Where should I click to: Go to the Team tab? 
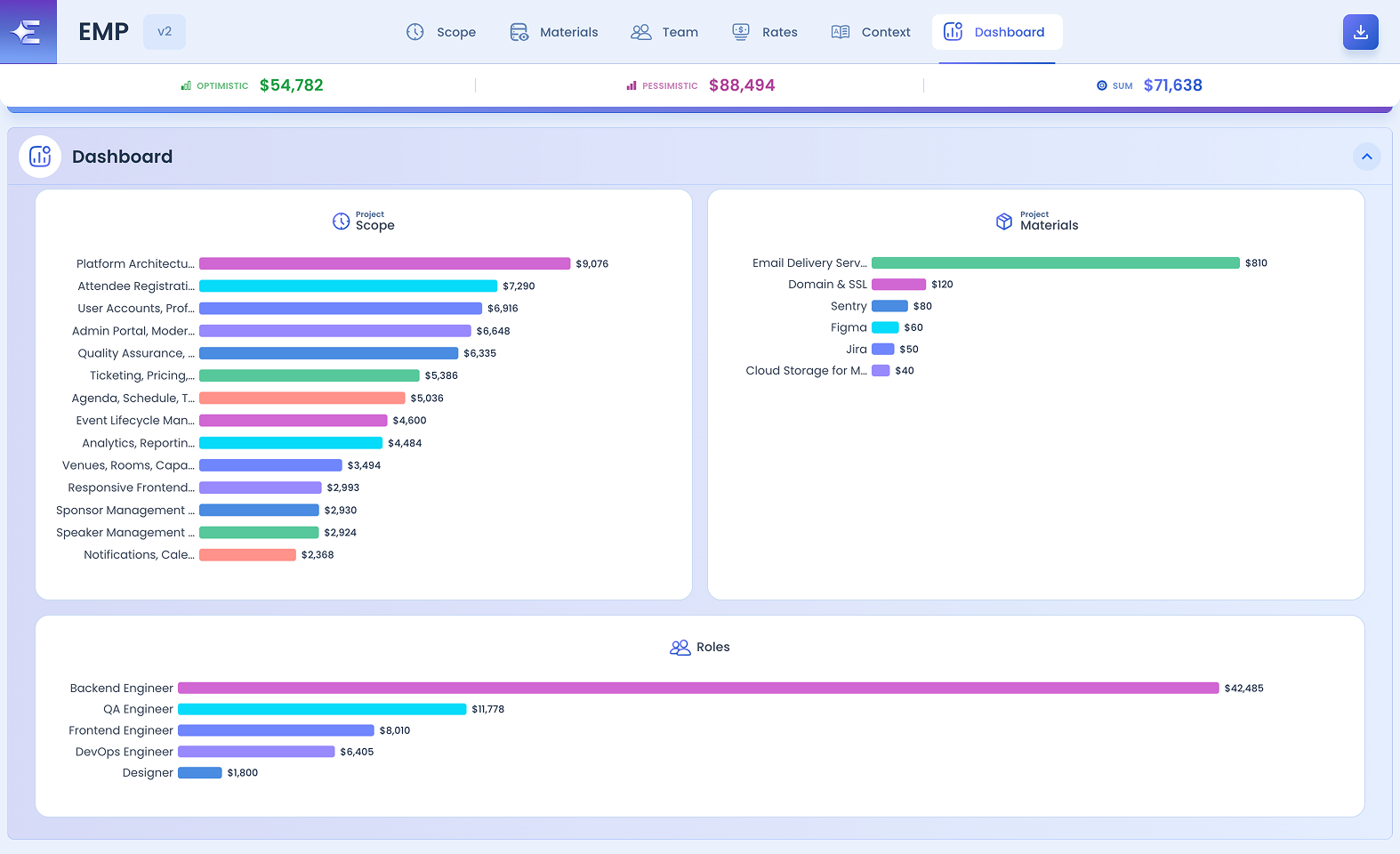664,32
